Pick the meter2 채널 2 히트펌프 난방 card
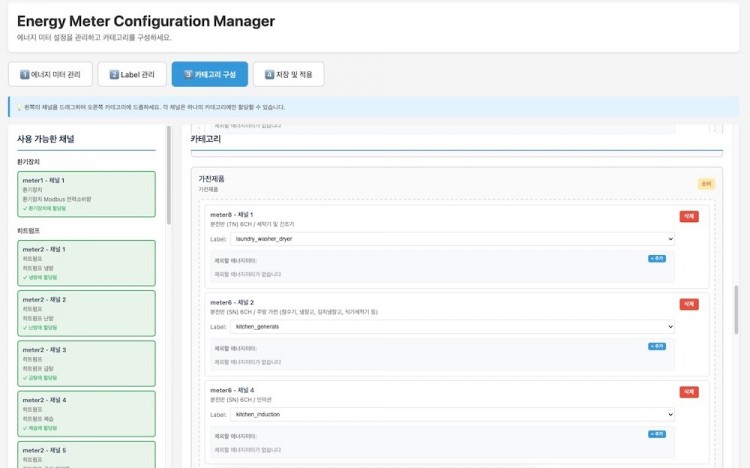This screenshot has width=750, height=468. 86,312
